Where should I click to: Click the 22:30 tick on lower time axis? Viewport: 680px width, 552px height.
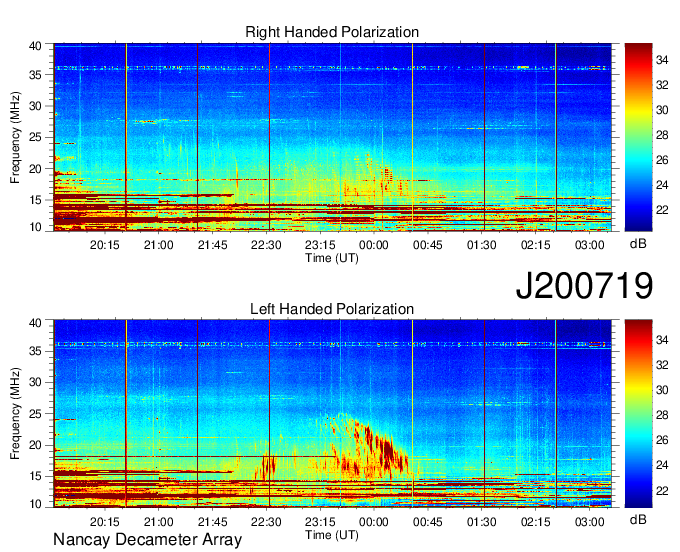pyautogui.click(x=266, y=522)
